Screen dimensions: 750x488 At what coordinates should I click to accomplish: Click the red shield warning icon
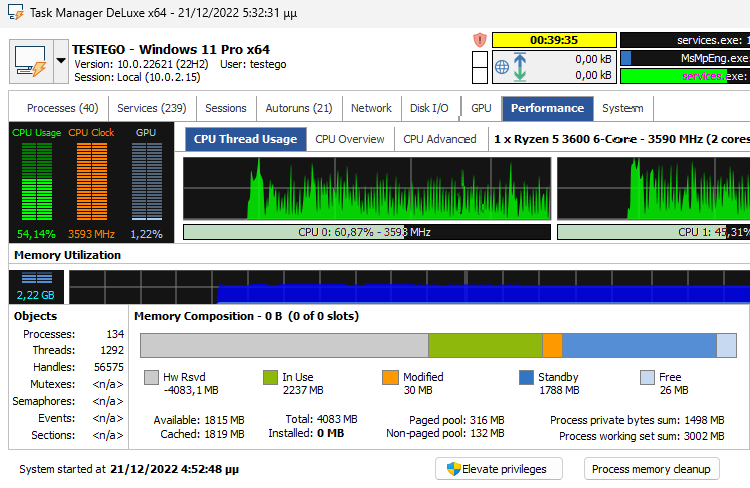[480, 40]
